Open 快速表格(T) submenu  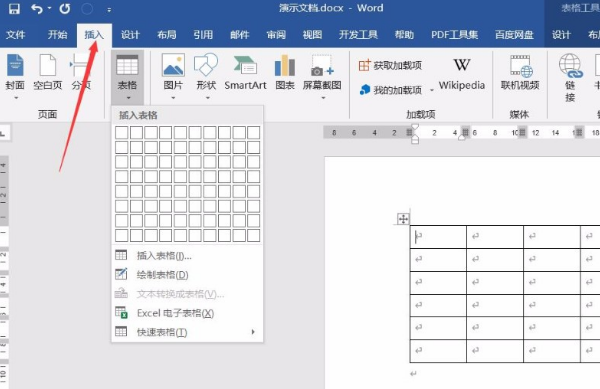(187, 332)
